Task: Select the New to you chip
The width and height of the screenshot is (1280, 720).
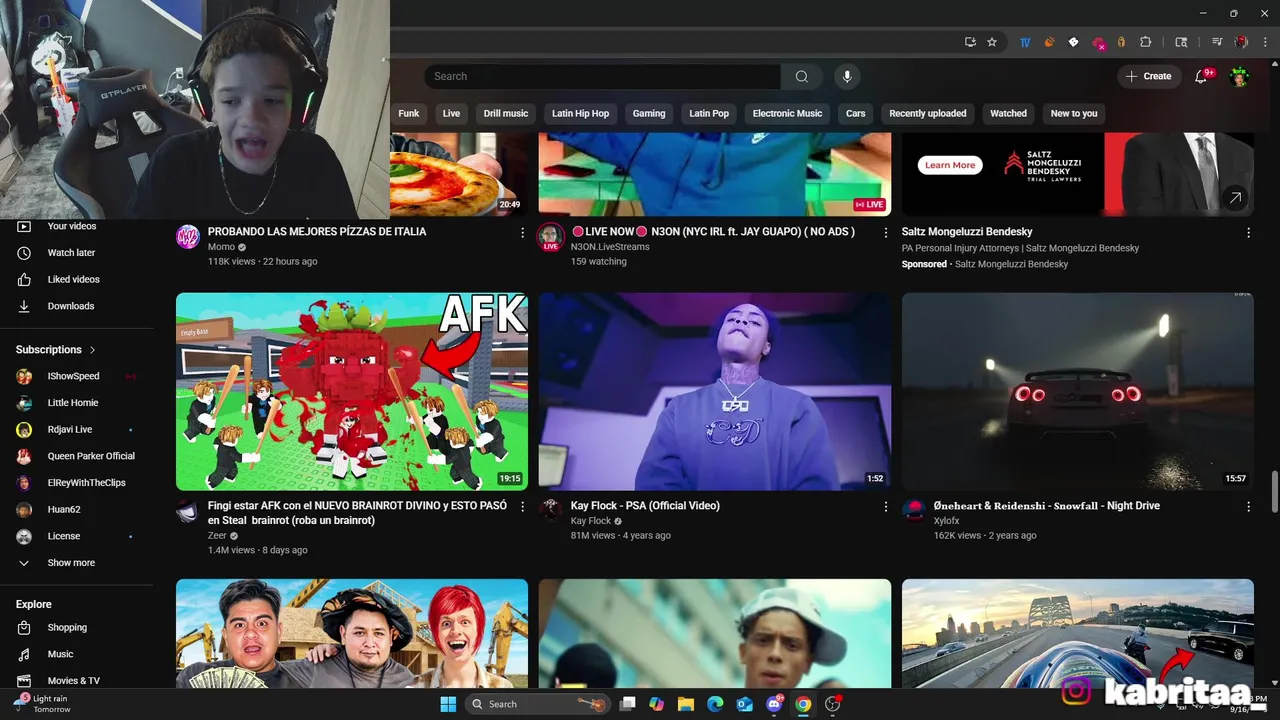Action: (x=1074, y=113)
